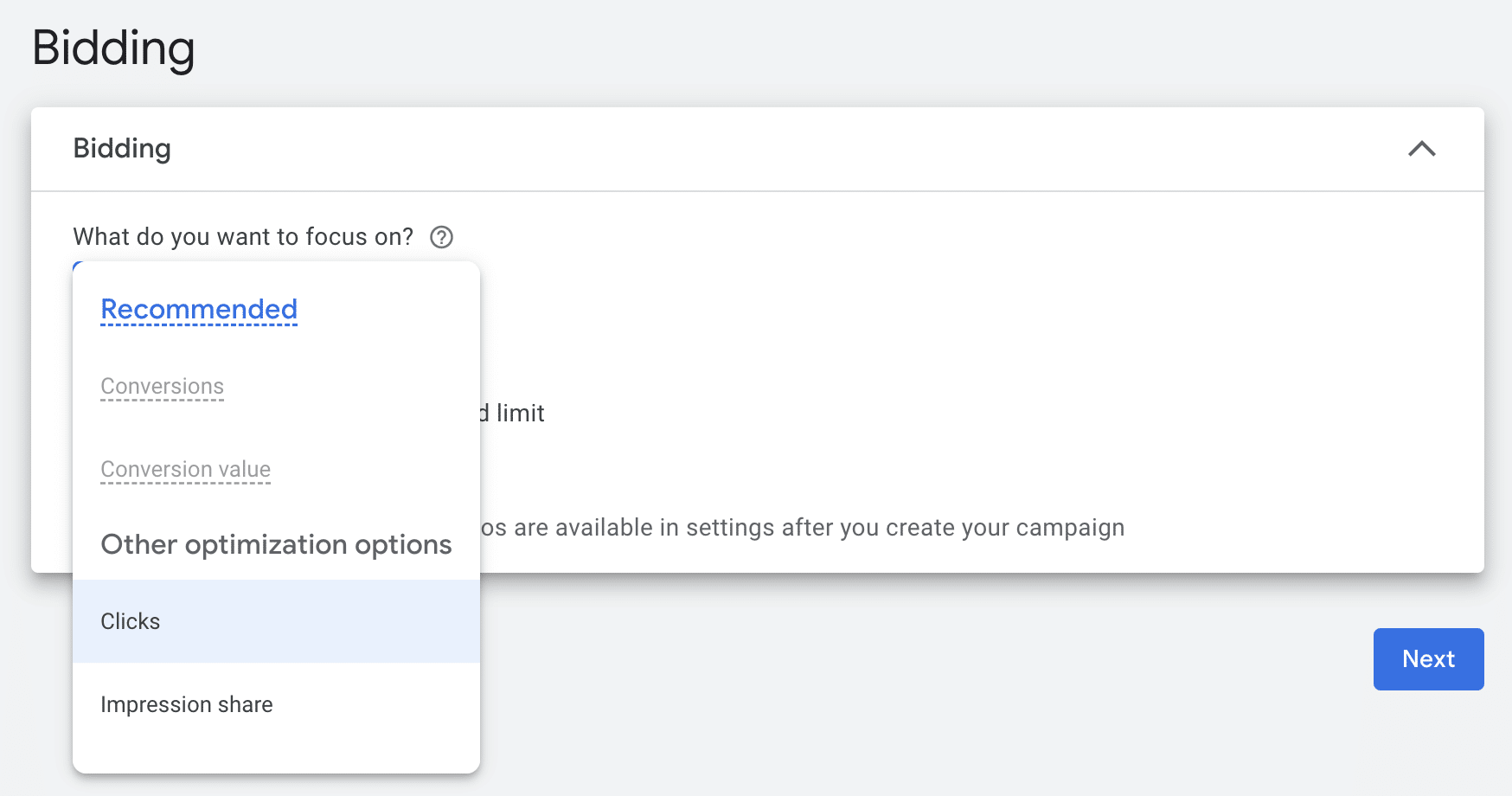
Task: Click the Recommended section label
Action: click(199, 309)
